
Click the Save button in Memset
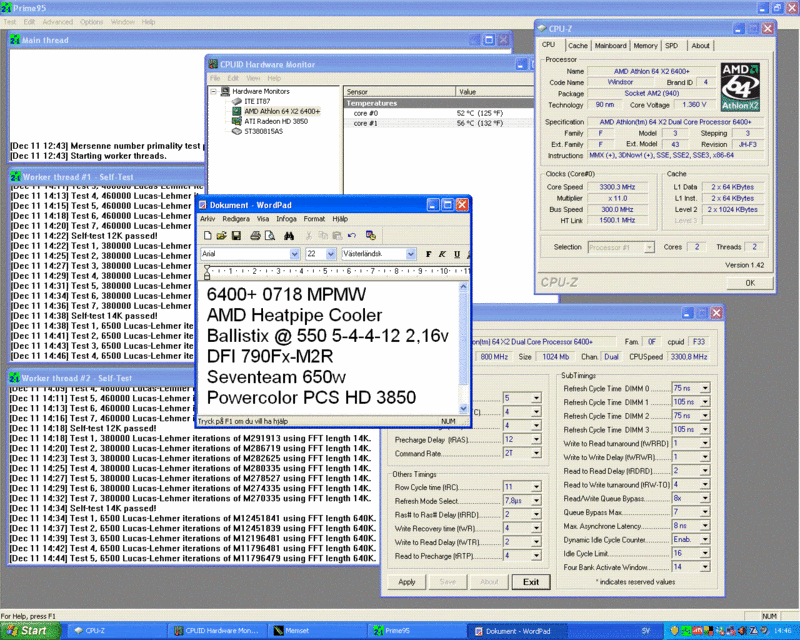(x=447, y=582)
